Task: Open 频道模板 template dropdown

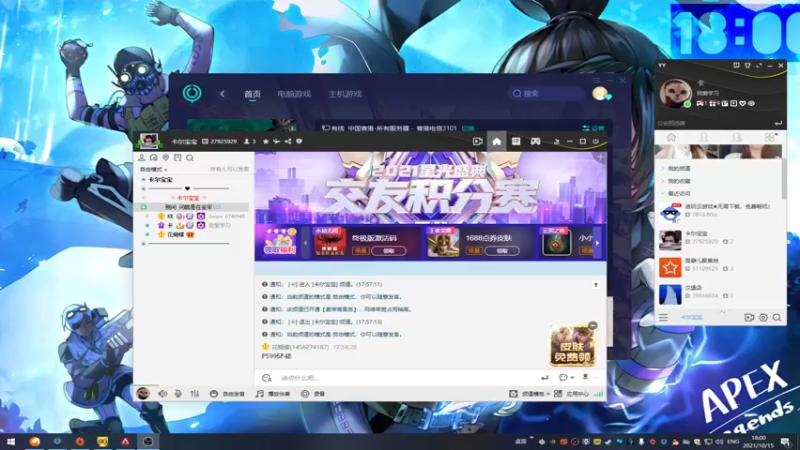Action: 530,394
